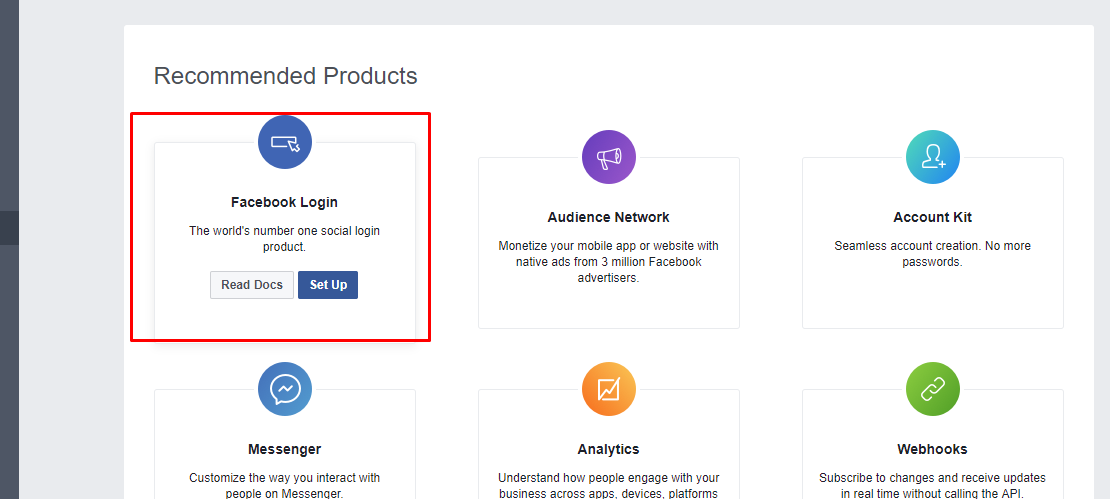Click the Set Up button
The width and height of the screenshot is (1110, 499).
328,285
